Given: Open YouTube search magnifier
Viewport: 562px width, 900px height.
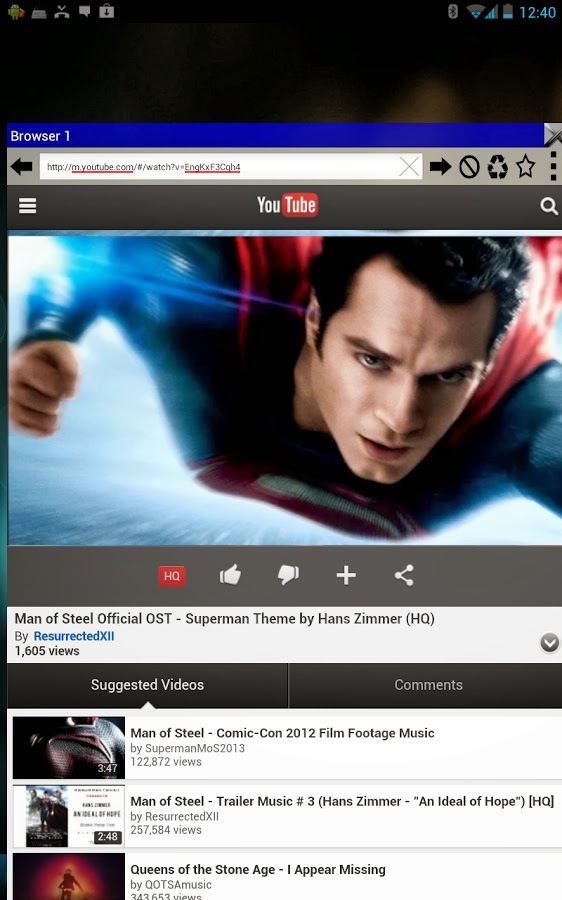Looking at the screenshot, I should (549, 206).
